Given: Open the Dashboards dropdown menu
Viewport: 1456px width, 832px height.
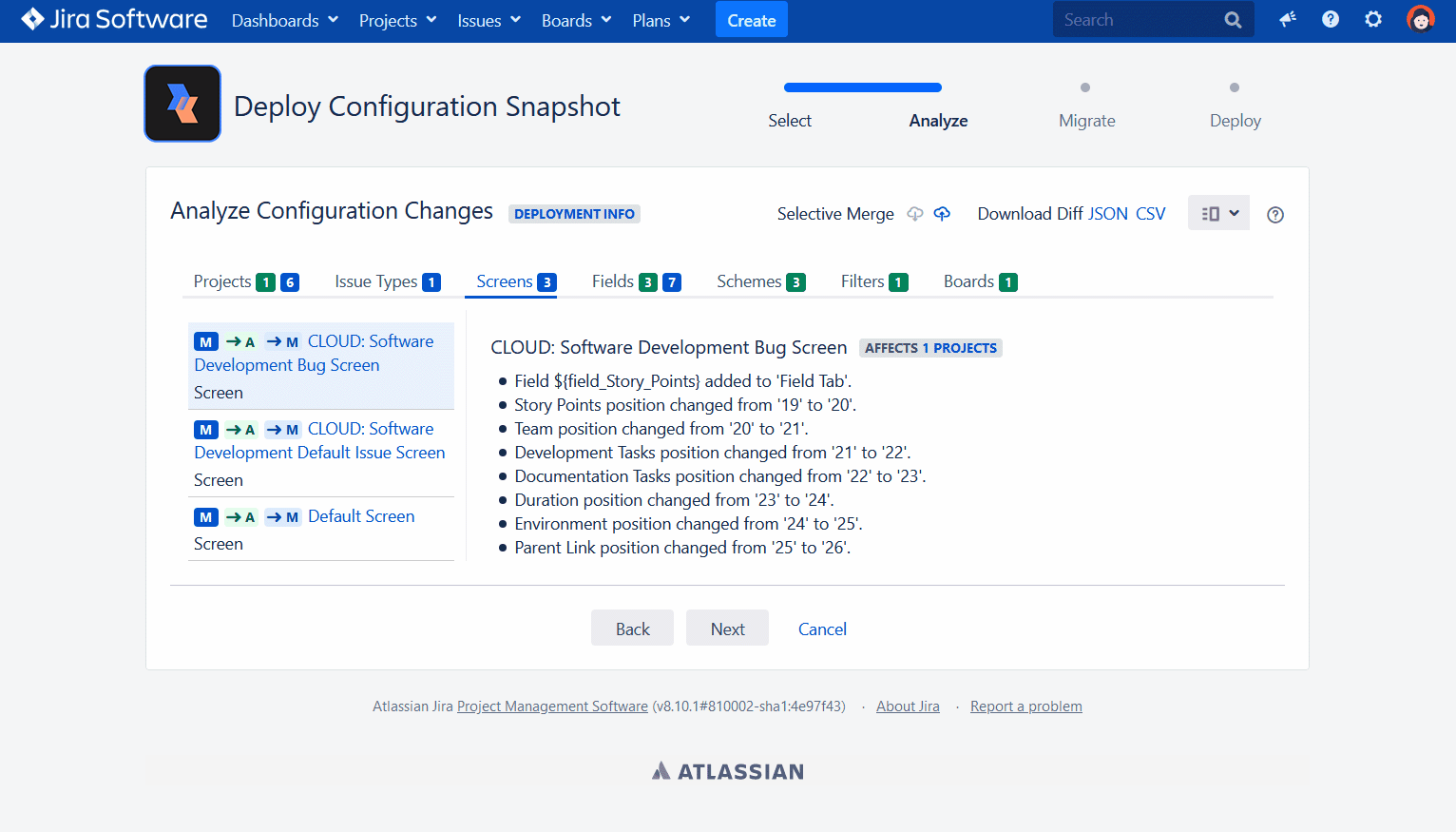Looking at the screenshot, I should pyautogui.click(x=285, y=20).
